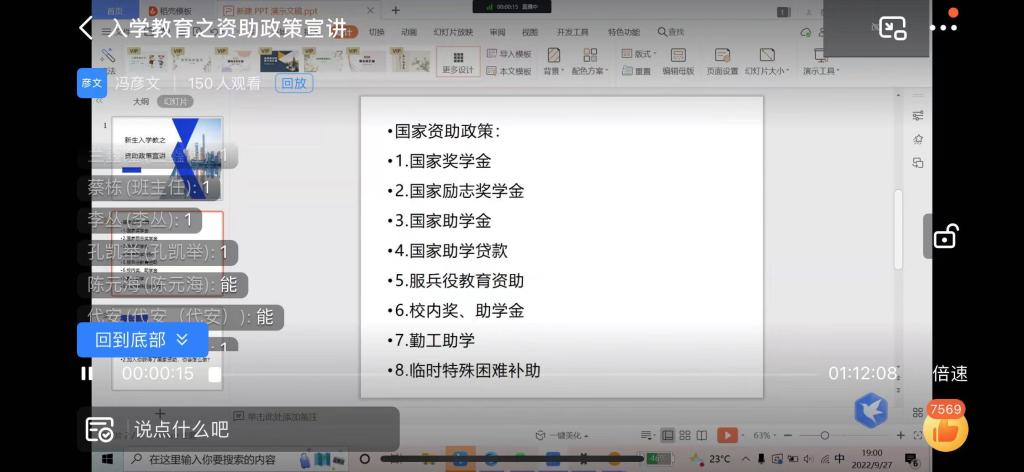Click the 23°C weather widget

711,459
